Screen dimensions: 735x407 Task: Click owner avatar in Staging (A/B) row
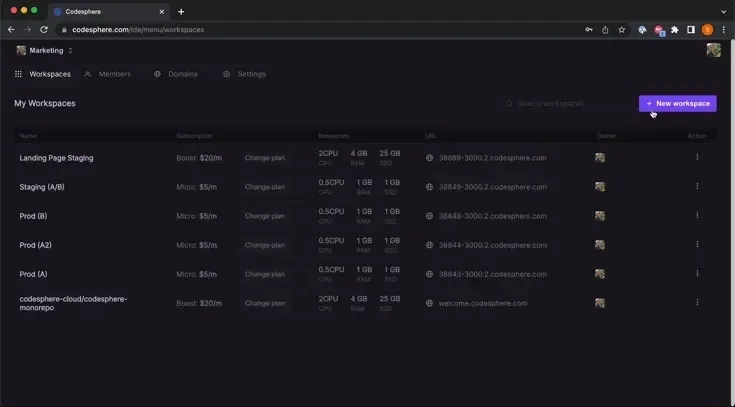coord(600,186)
